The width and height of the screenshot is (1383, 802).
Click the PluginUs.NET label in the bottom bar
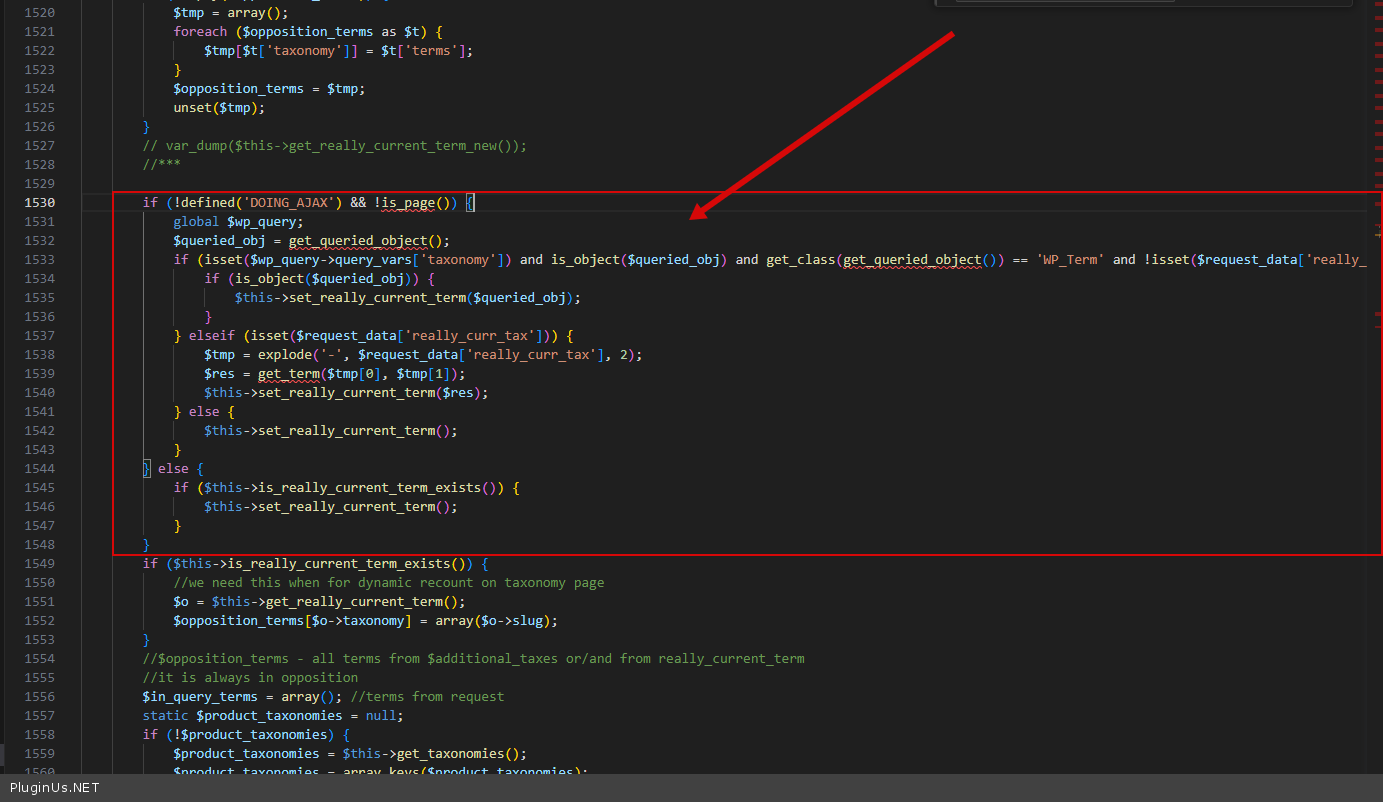[54, 788]
